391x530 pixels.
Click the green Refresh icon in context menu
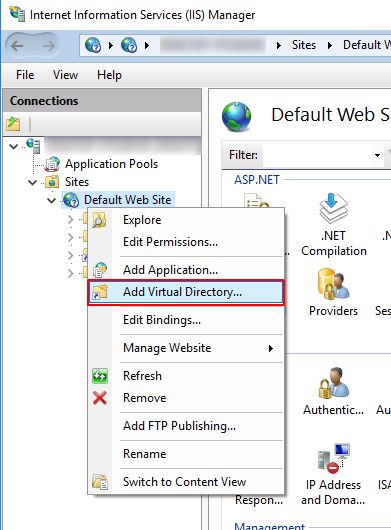(x=100, y=376)
